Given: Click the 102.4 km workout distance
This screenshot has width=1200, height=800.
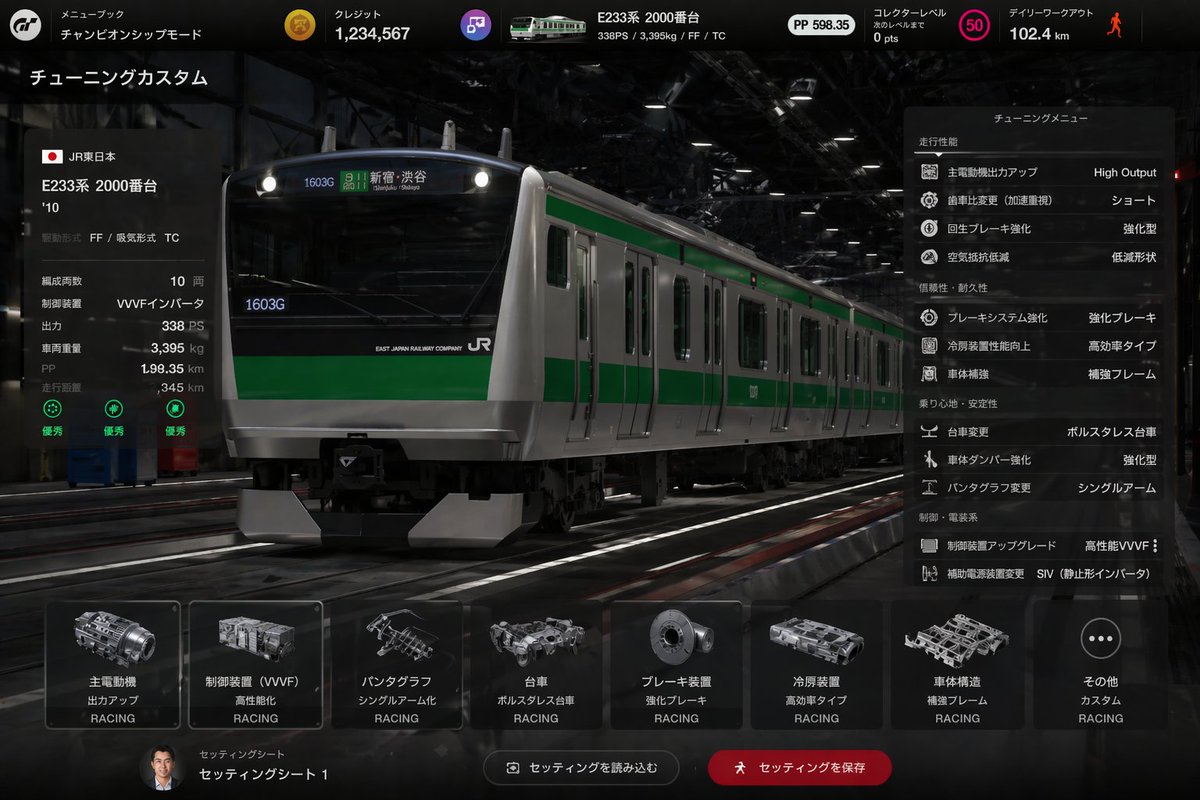Looking at the screenshot, I should click(1039, 33).
